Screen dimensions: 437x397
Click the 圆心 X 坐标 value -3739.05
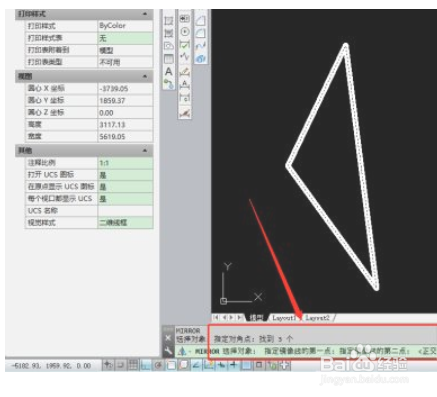tap(125, 88)
